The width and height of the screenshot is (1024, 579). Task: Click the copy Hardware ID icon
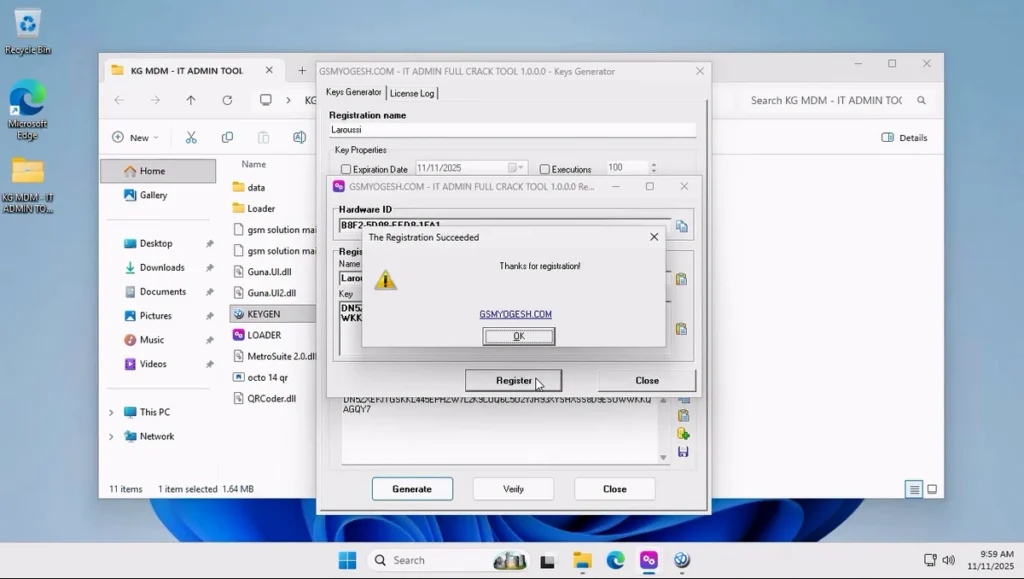[x=682, y=227]
